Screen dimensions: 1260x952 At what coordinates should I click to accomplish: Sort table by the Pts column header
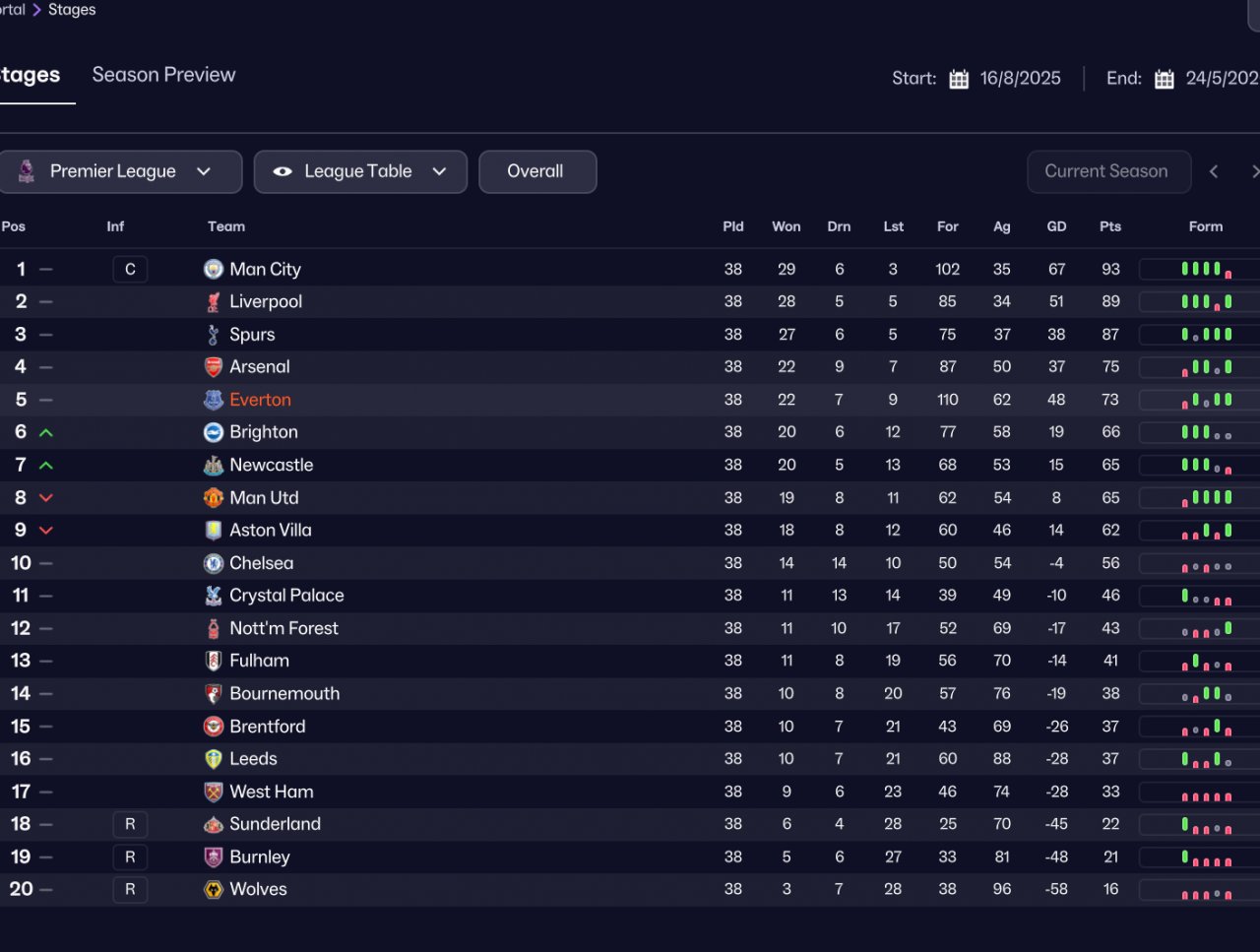[x=1110, y=226]
